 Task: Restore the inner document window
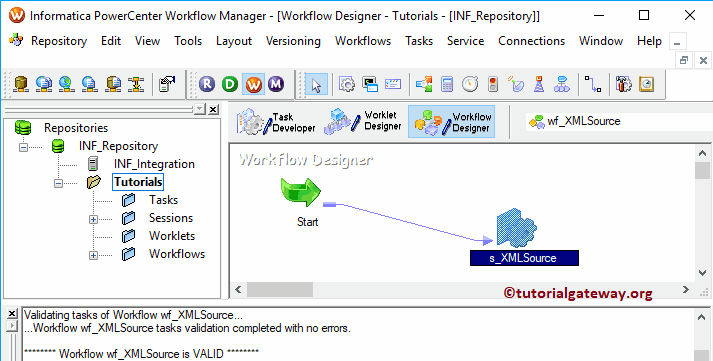pos(683,60)
